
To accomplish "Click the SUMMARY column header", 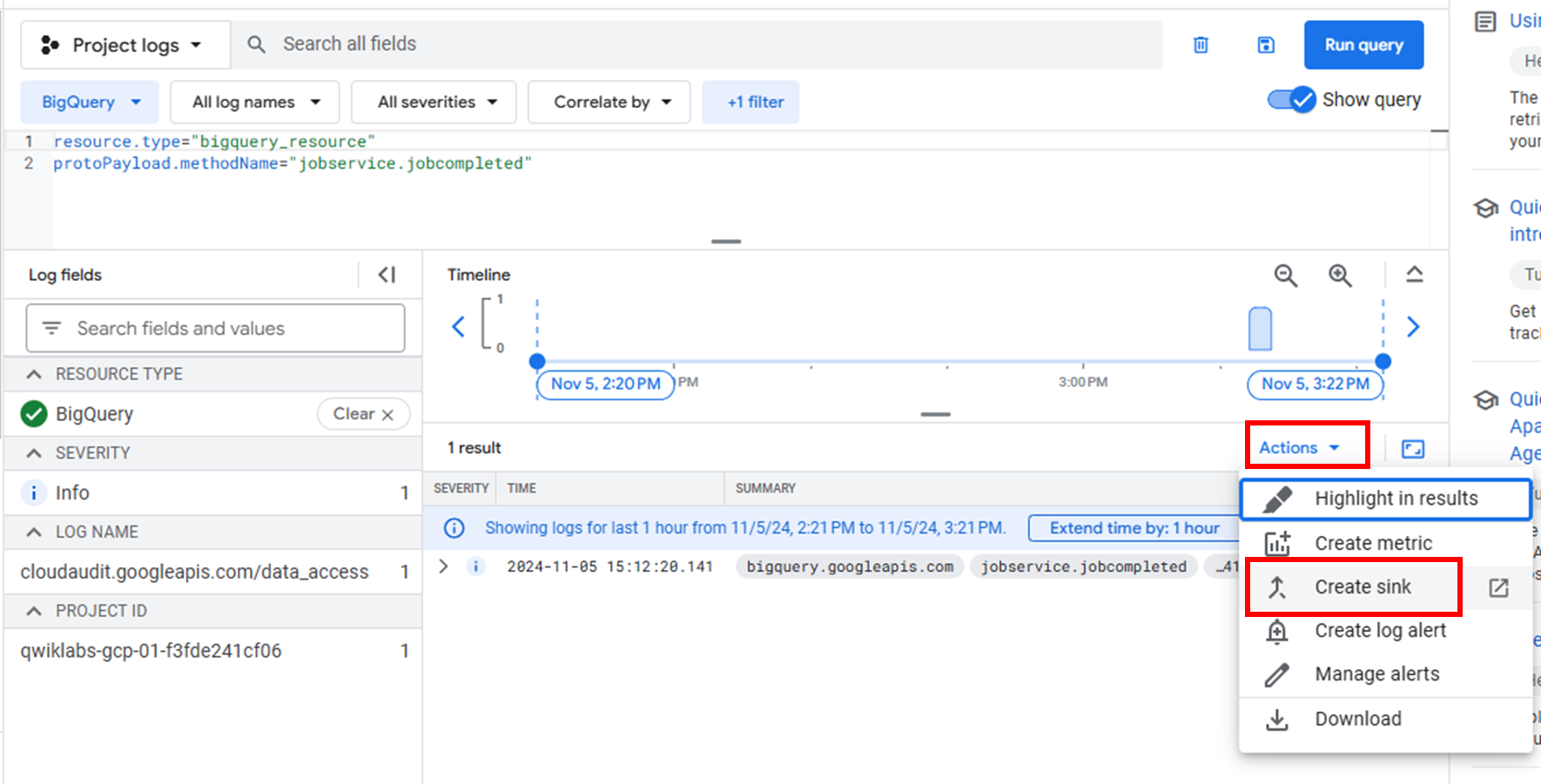I will click(765, 489).
